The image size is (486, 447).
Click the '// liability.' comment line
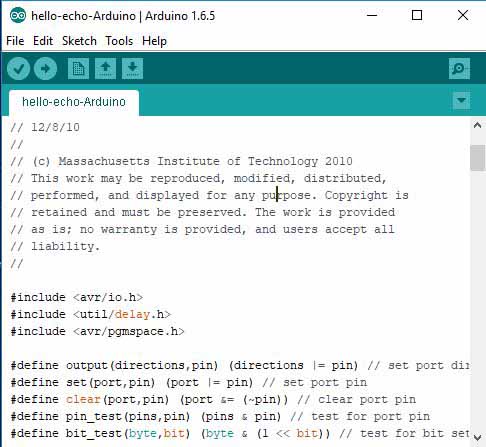55,246
